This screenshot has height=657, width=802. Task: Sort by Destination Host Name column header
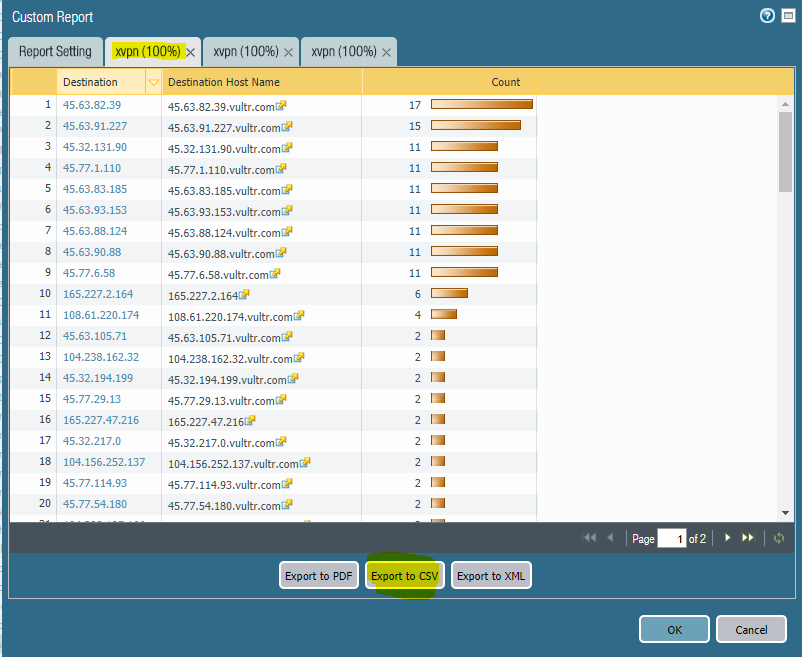pos(261,82)
